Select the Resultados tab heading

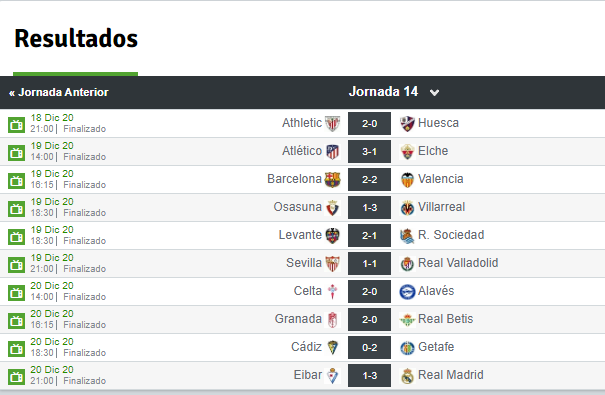point(76,39)
